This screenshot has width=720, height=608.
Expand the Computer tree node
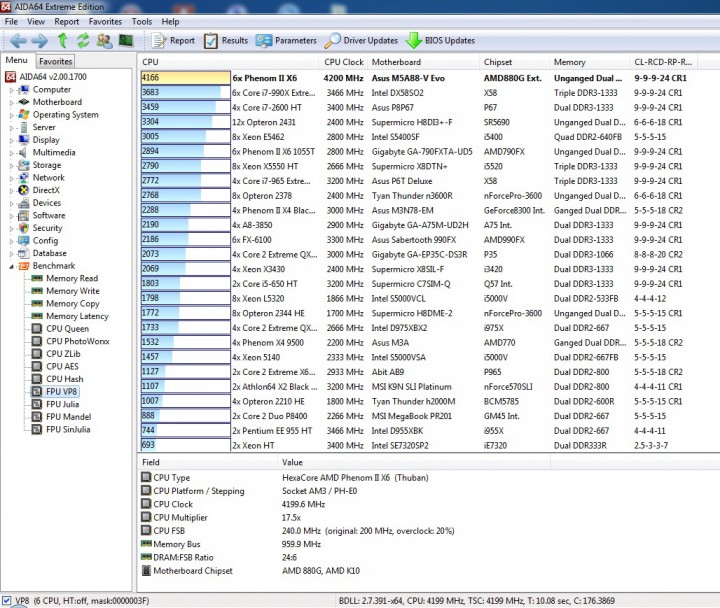point(11,90)
